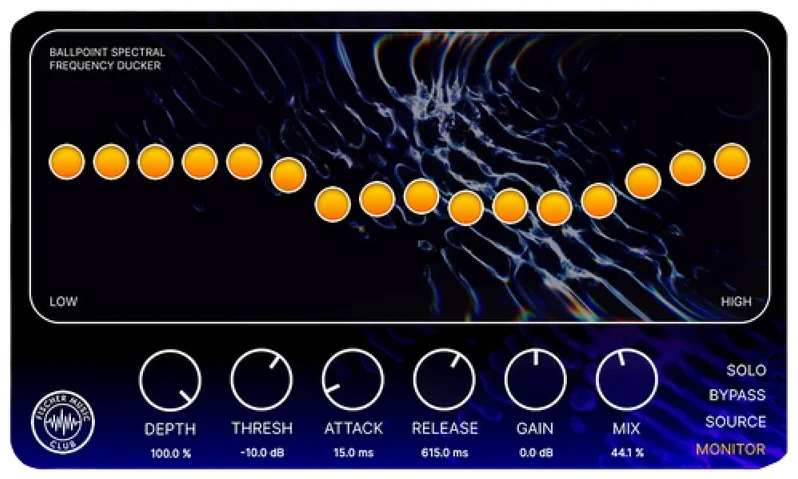Select the eighth orange band ball from left
798x479 pixels.
377,199
